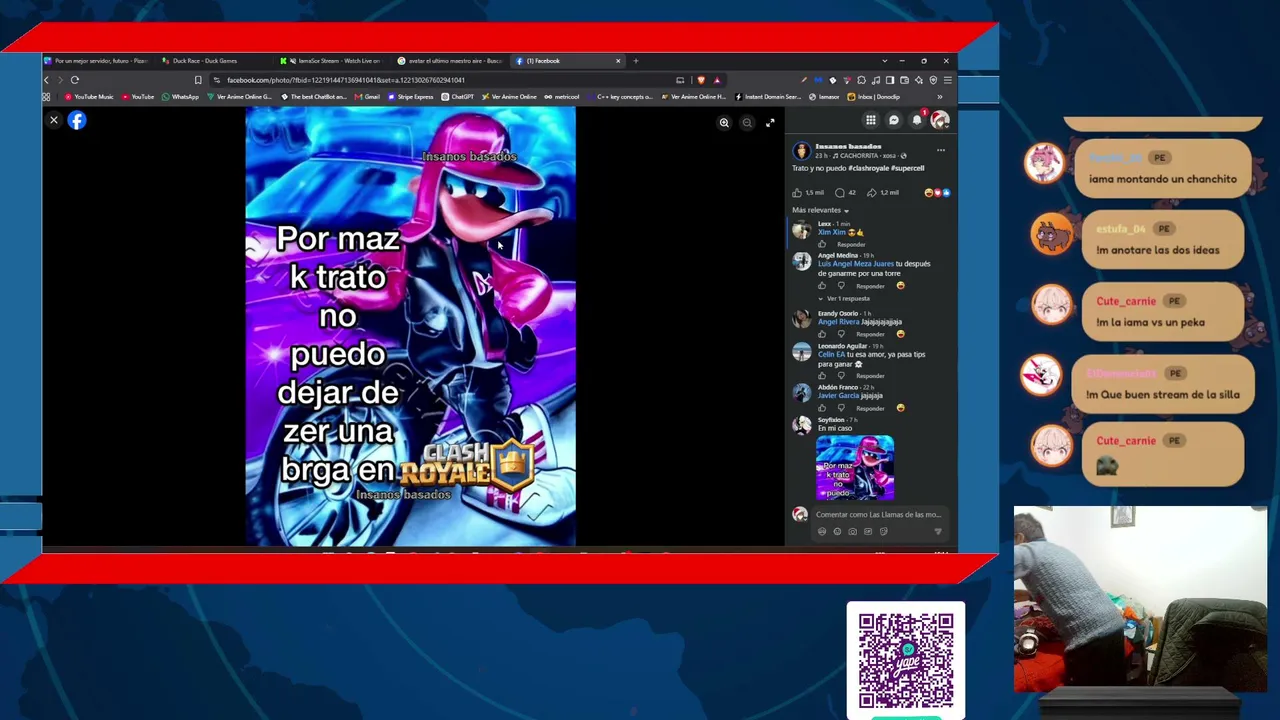Open the YouTube Music bookmark

pyautogui.click(x=89, y=97)
